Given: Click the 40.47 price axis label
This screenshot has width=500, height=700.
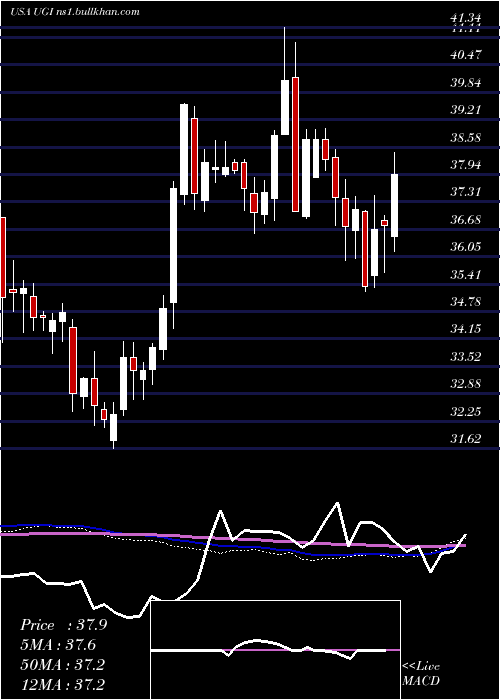Looking at the screenshot, I should coord(466,55).
